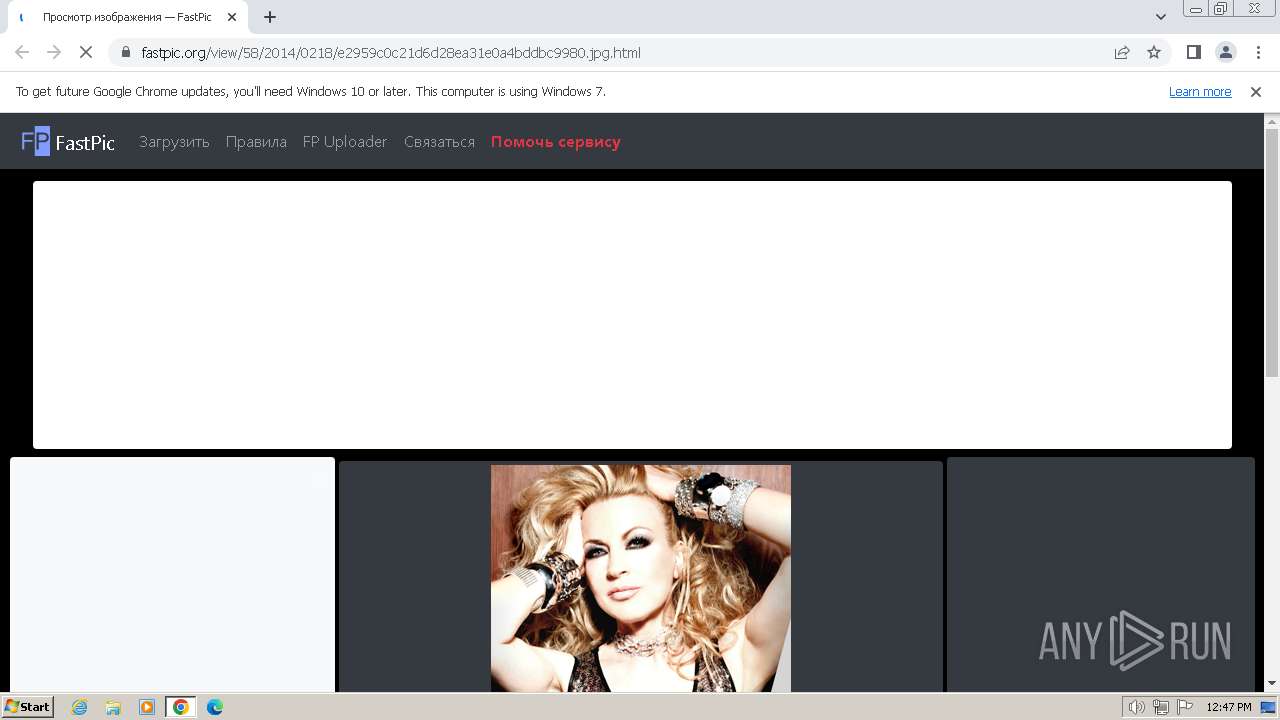The width and height of the screenshot is (1280, 720).
Task: Close the FastPic tab
Action: tap(232, 17)
